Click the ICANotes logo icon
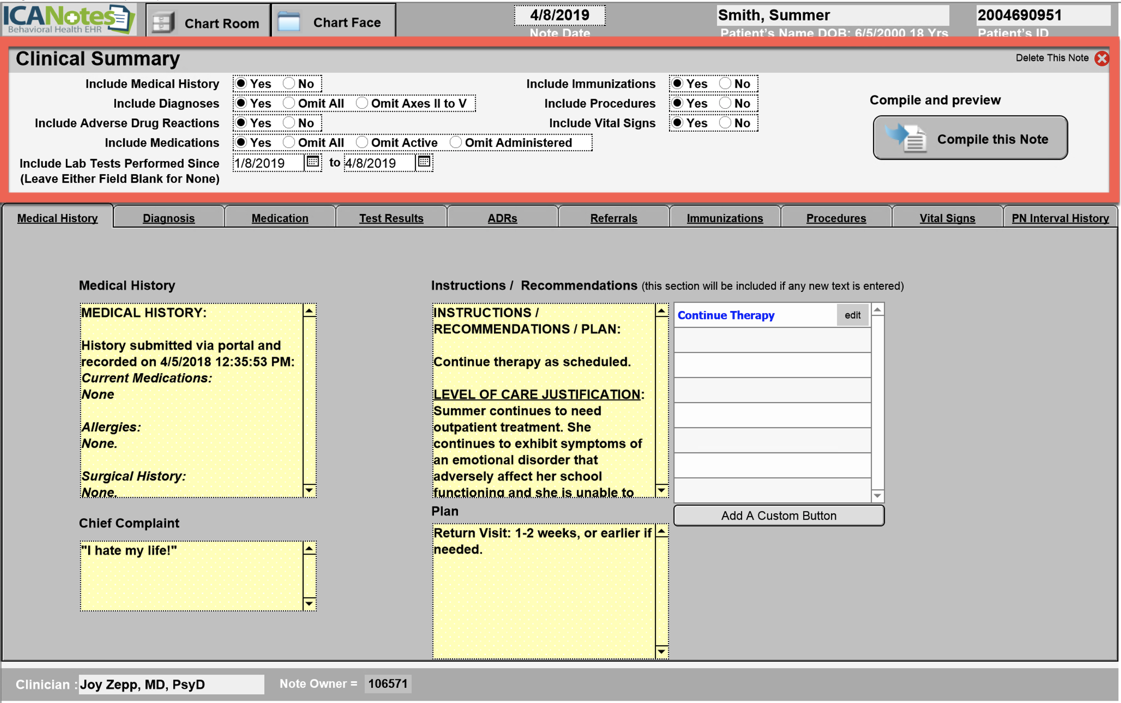Image resolution: width=1121 pixels, height=703 pixels. (68, 18)
